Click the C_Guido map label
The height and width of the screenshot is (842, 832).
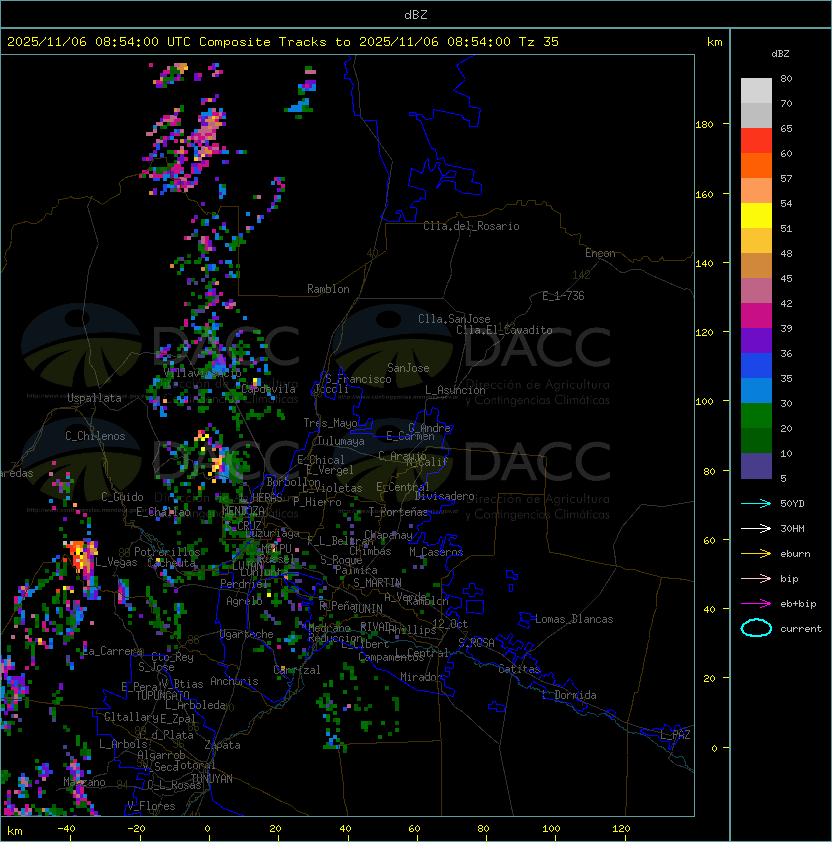point(122,497)
